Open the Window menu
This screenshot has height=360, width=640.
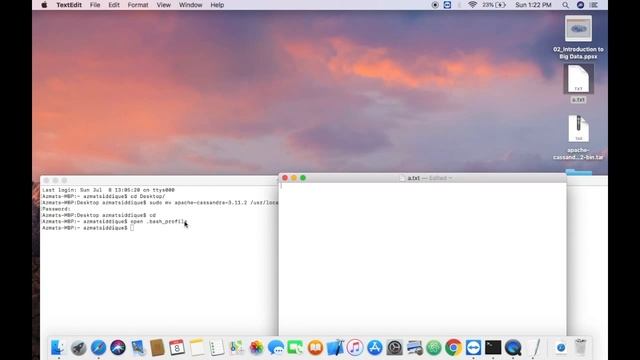191,5
